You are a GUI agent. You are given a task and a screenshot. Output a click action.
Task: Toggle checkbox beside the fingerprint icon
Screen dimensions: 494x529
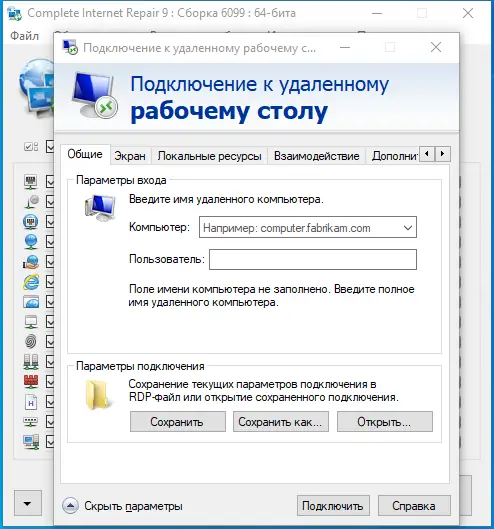click(x=50, y=341)
